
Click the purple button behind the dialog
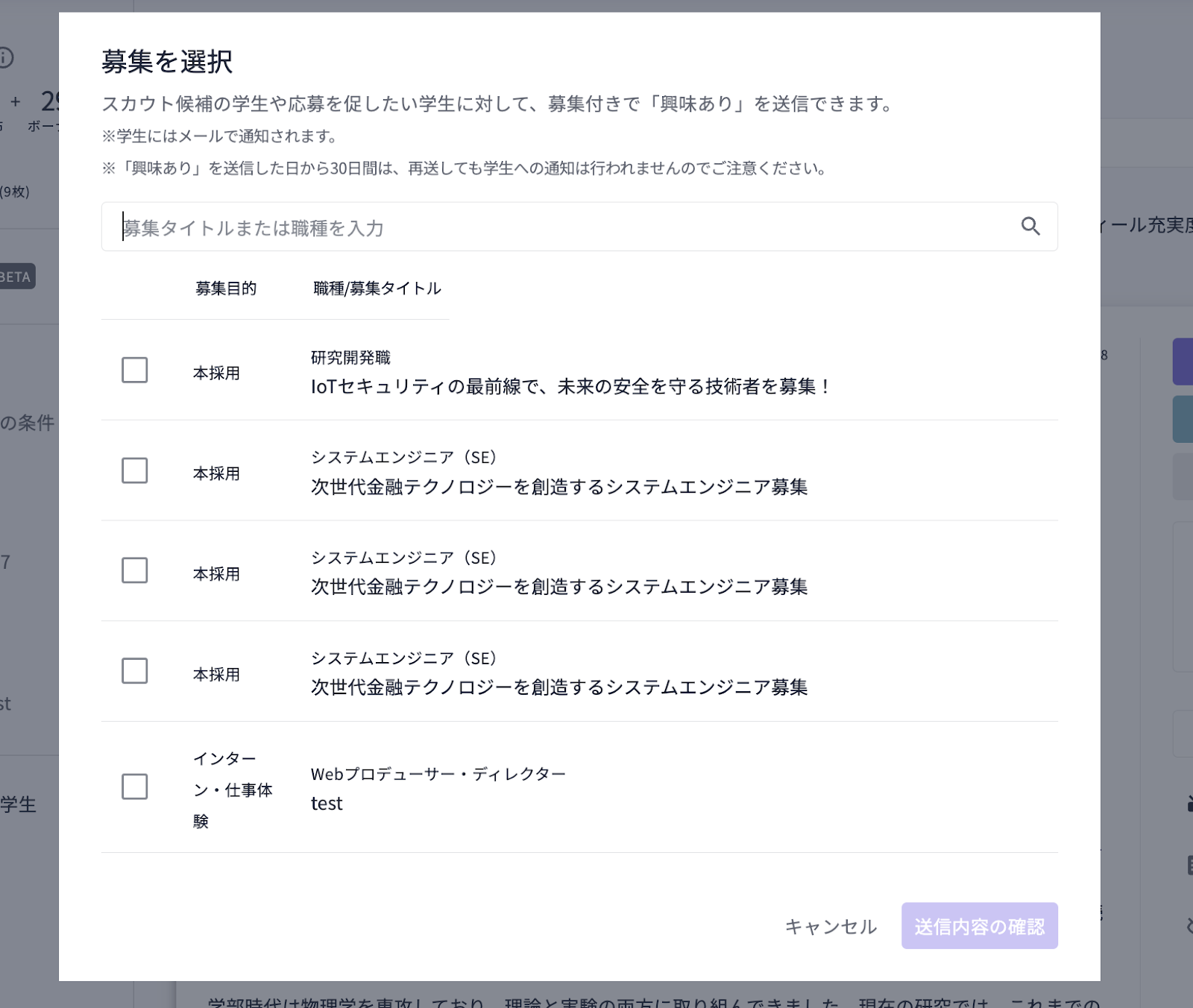(1183, 362)
